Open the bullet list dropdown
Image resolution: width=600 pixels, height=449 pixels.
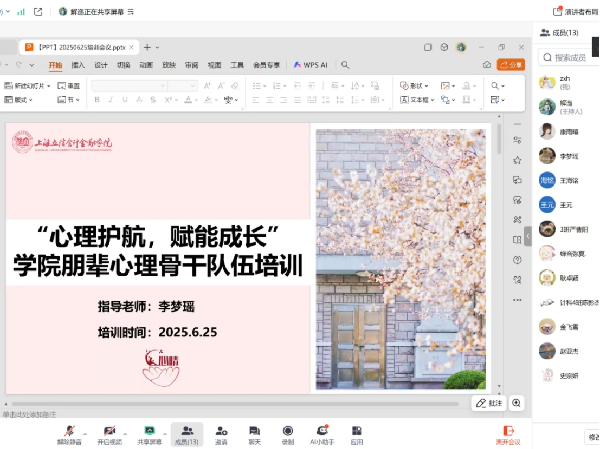[x=264, y=86]
